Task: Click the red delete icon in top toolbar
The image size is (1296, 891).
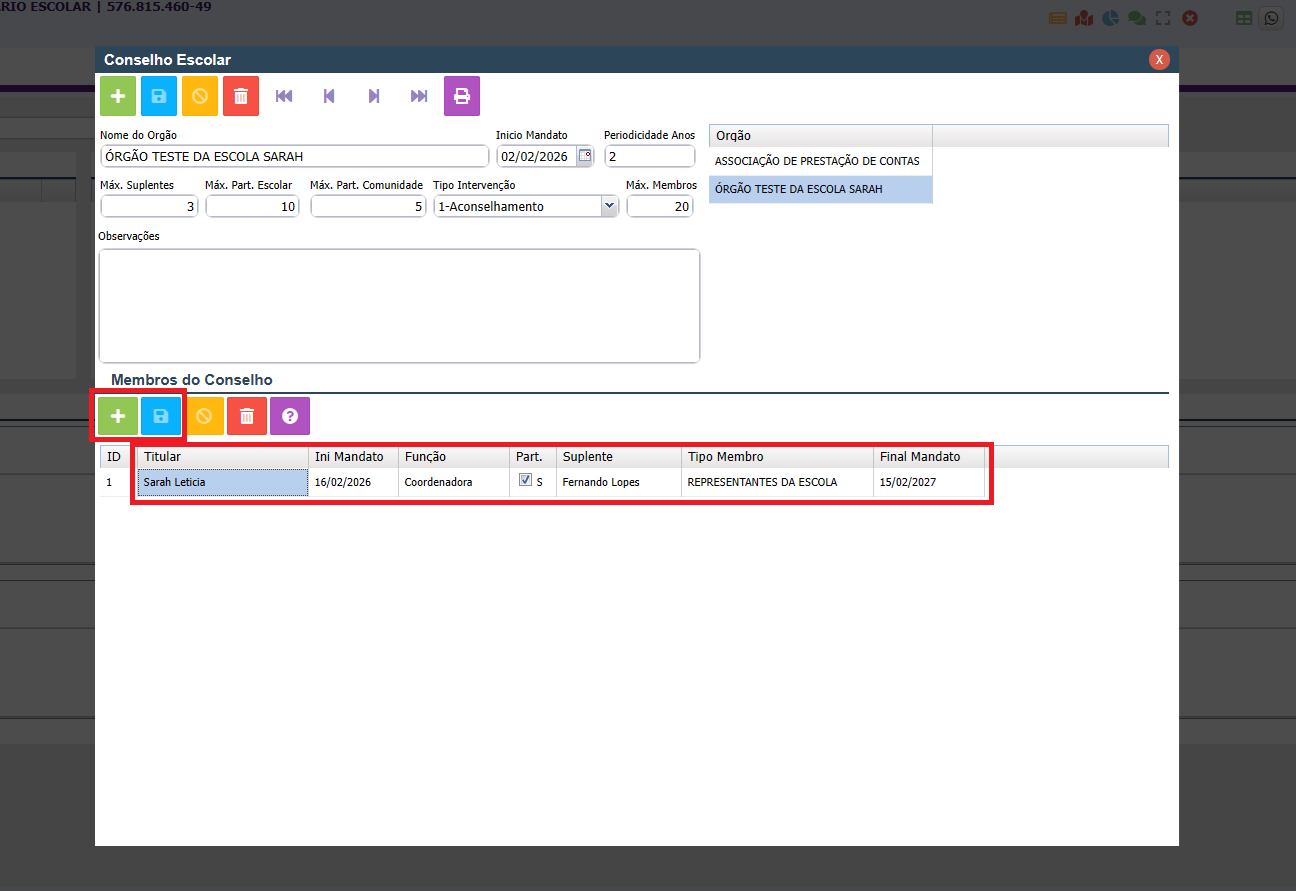Action: point(241,96)
